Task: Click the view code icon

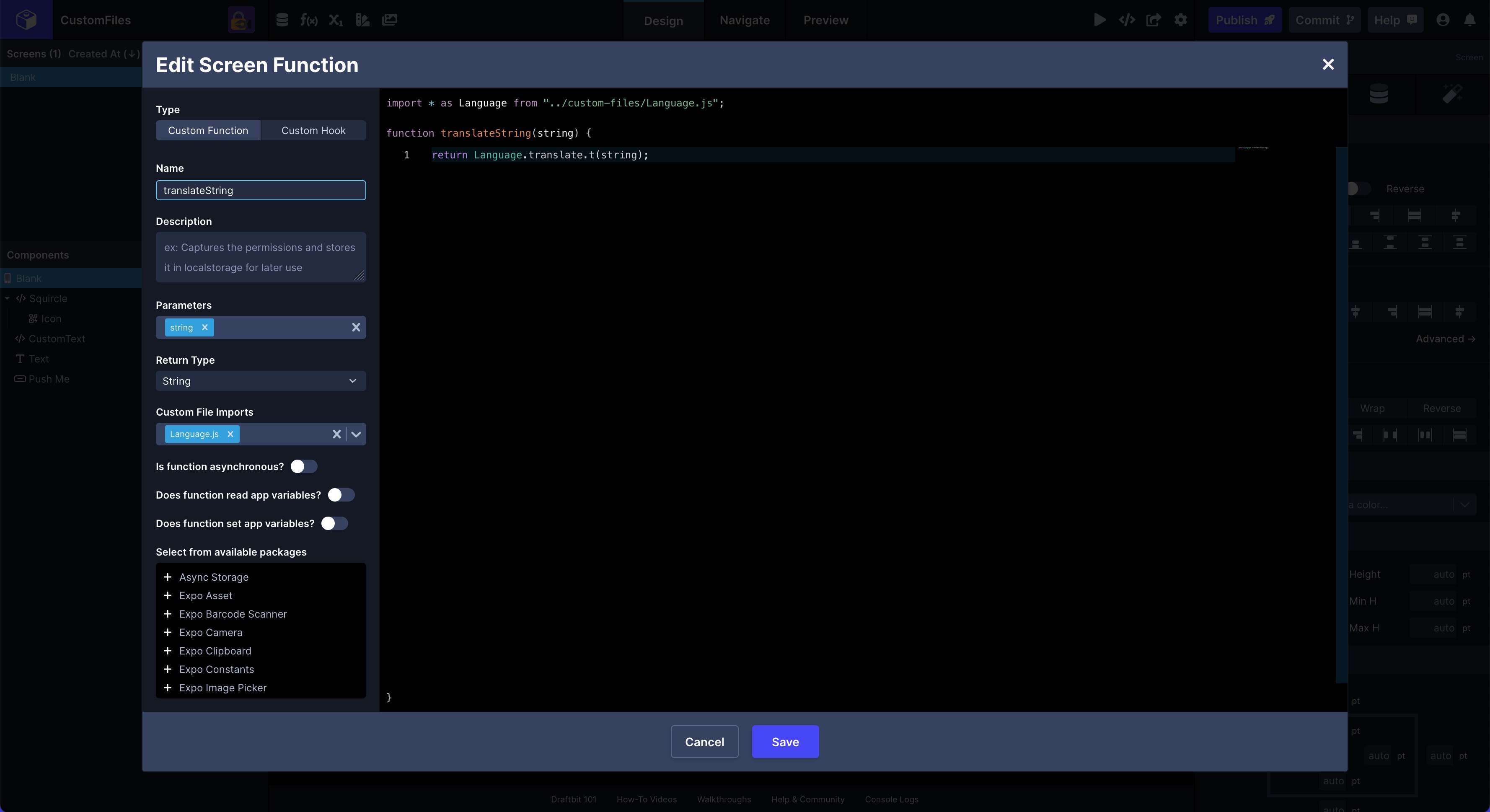Action: click(x=1127, y=20)
